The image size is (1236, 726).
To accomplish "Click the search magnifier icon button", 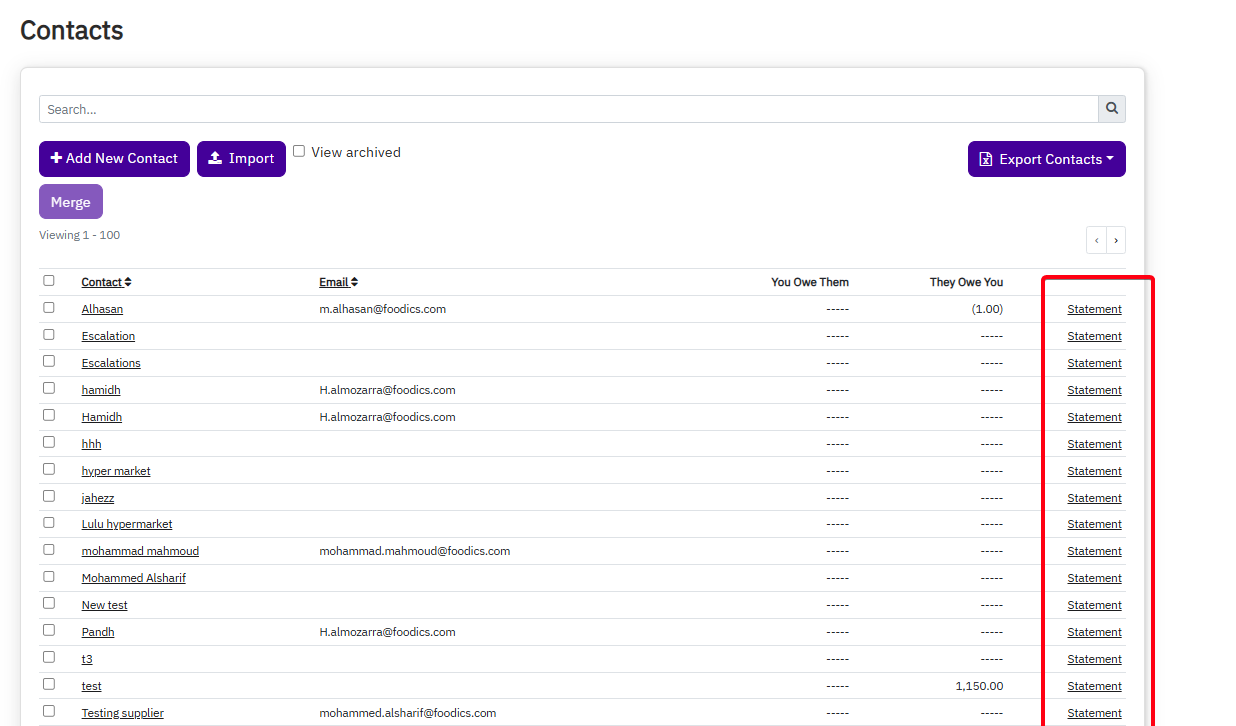I will click(1112, 109).
